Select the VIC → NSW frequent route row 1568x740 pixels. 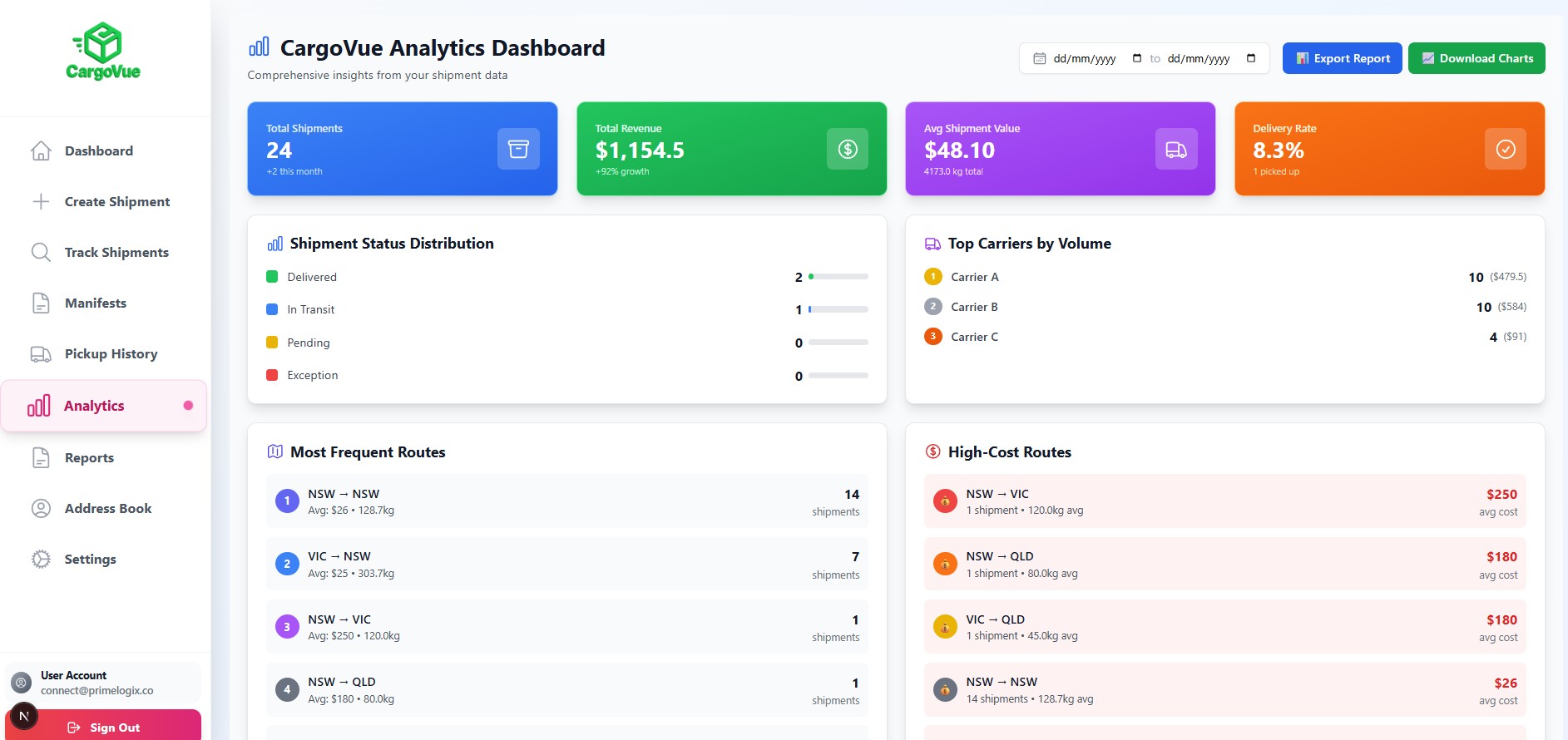pos(567,565)
